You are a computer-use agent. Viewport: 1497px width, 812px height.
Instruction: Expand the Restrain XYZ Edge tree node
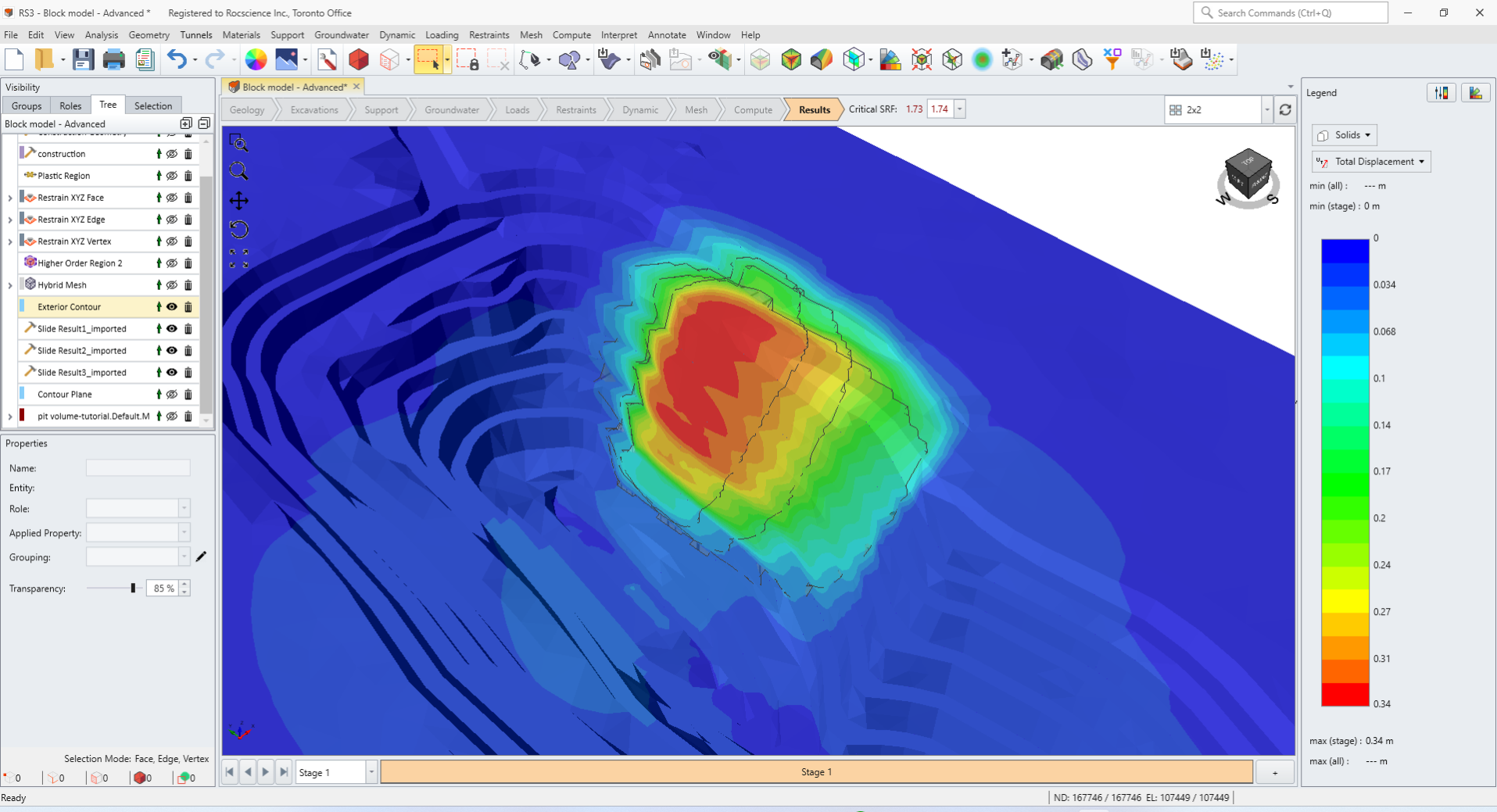coord(10,220)
